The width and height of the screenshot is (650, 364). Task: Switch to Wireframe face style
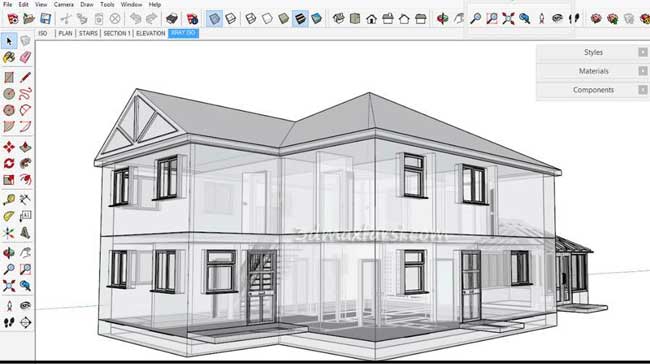pos(251,19)
